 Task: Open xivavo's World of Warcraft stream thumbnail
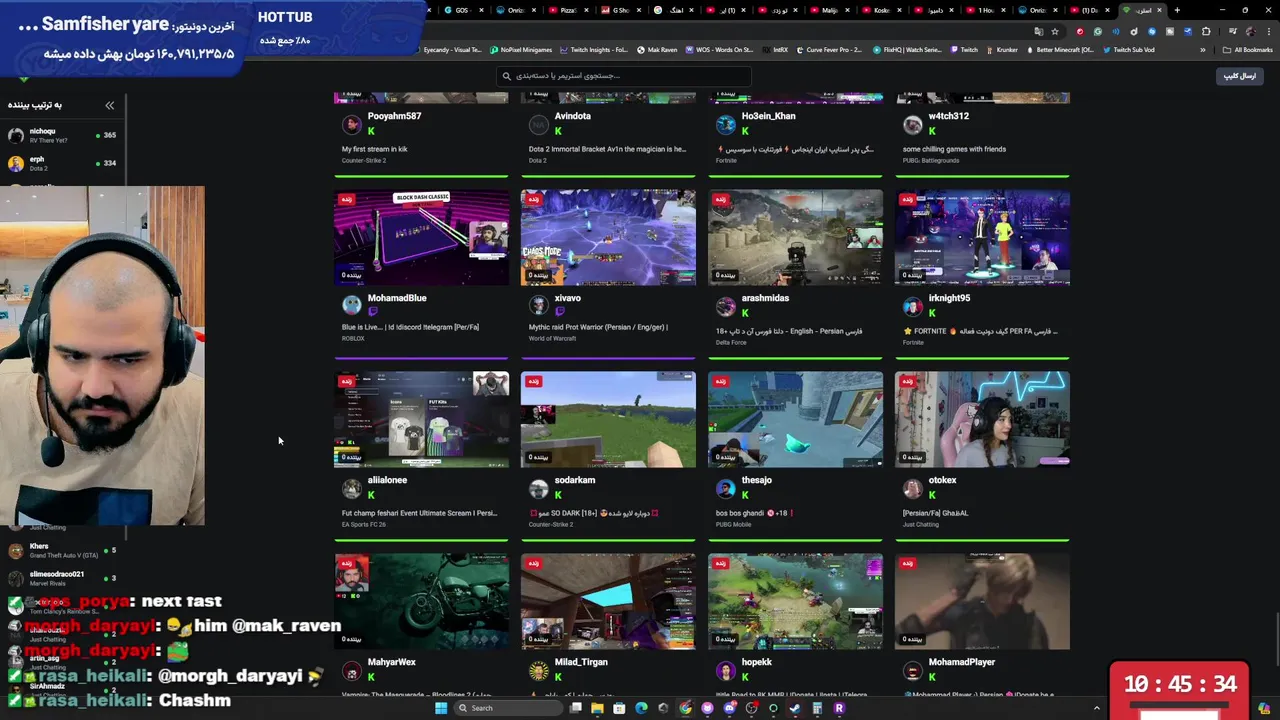[x=608, y=237]
